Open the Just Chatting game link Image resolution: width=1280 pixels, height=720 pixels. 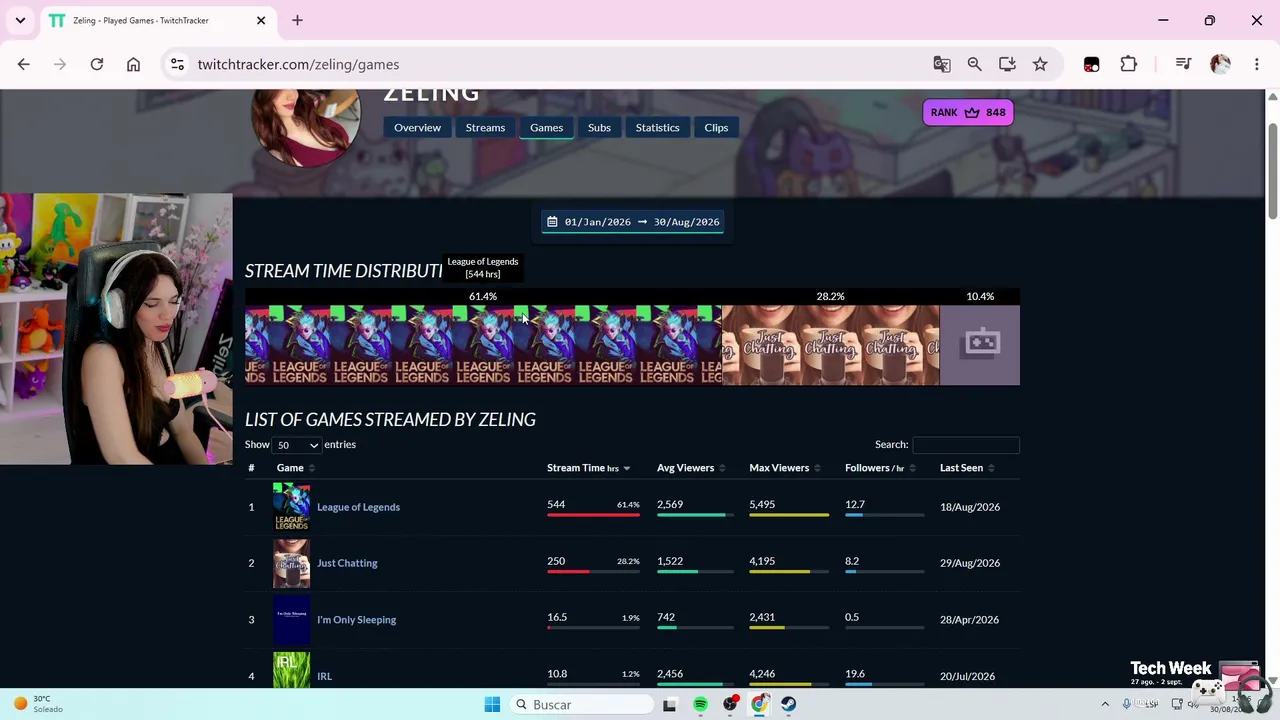coord(347,563)
